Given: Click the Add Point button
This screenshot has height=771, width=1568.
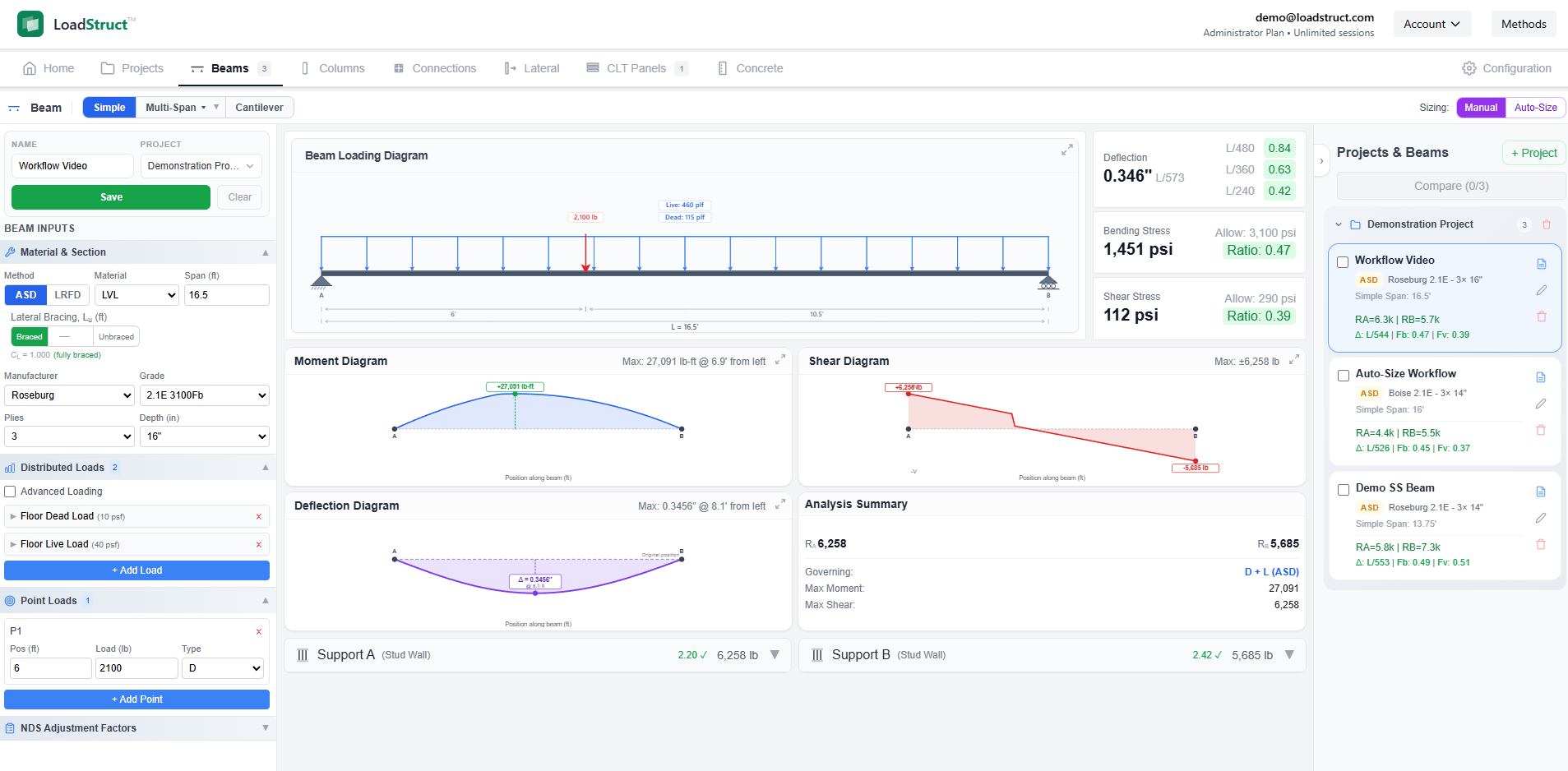Looking at the screenshot, I should click(x=137, y=699).
